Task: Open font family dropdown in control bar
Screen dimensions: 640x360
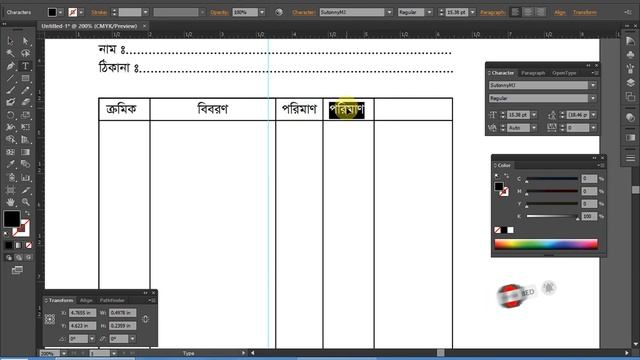Action: coord(389,12)
